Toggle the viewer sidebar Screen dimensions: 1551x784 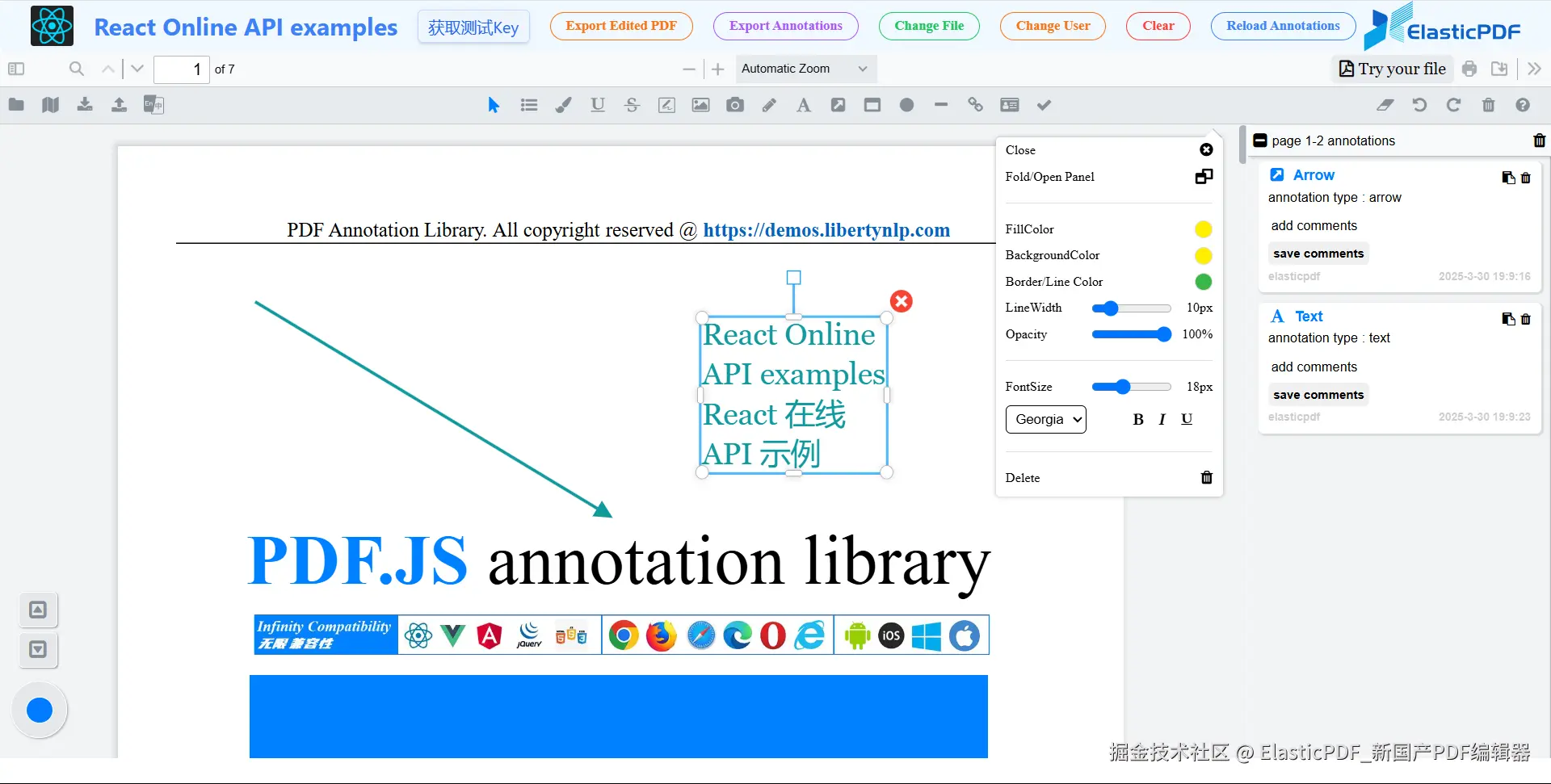(16, 69)
